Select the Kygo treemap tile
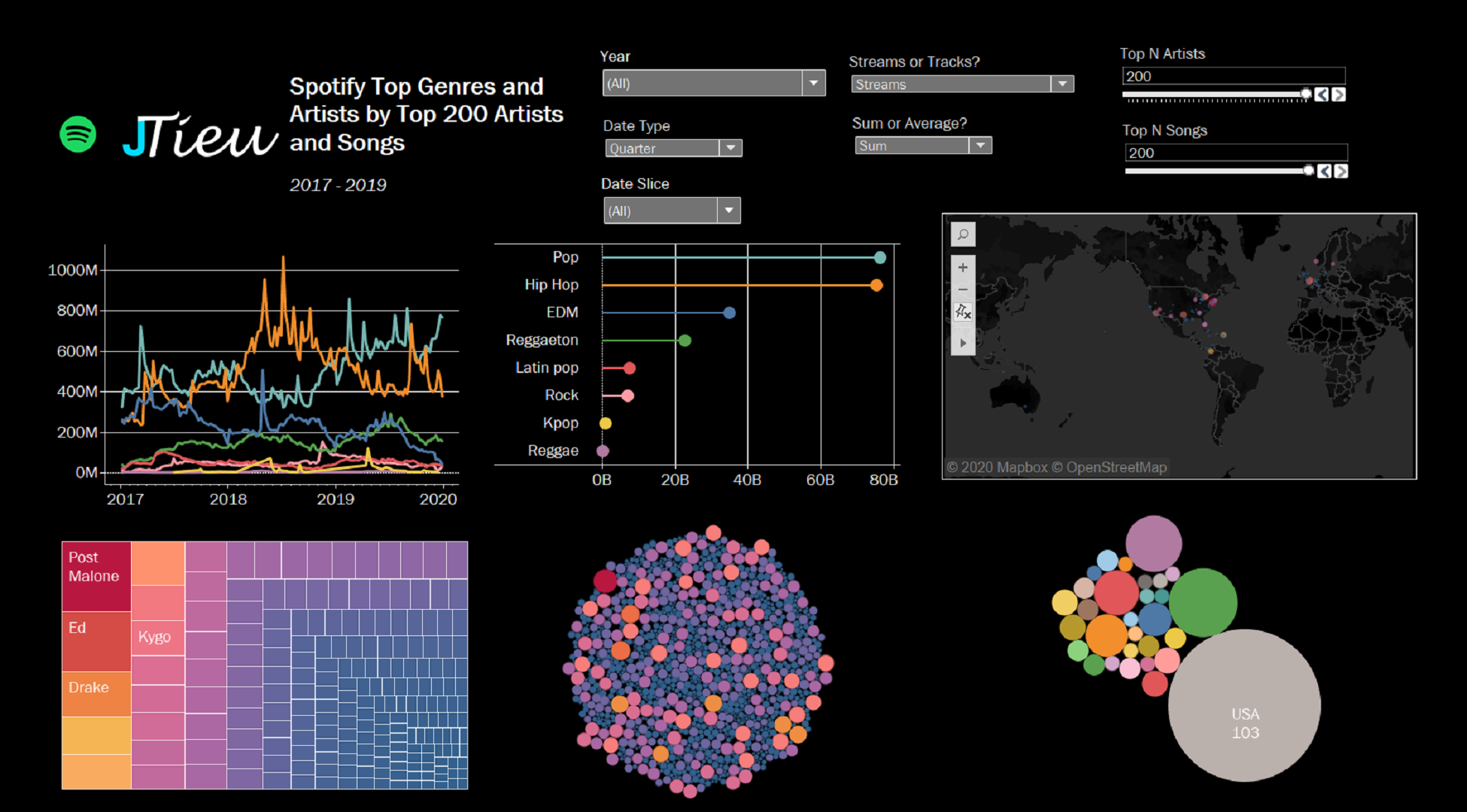 (158, 638)
